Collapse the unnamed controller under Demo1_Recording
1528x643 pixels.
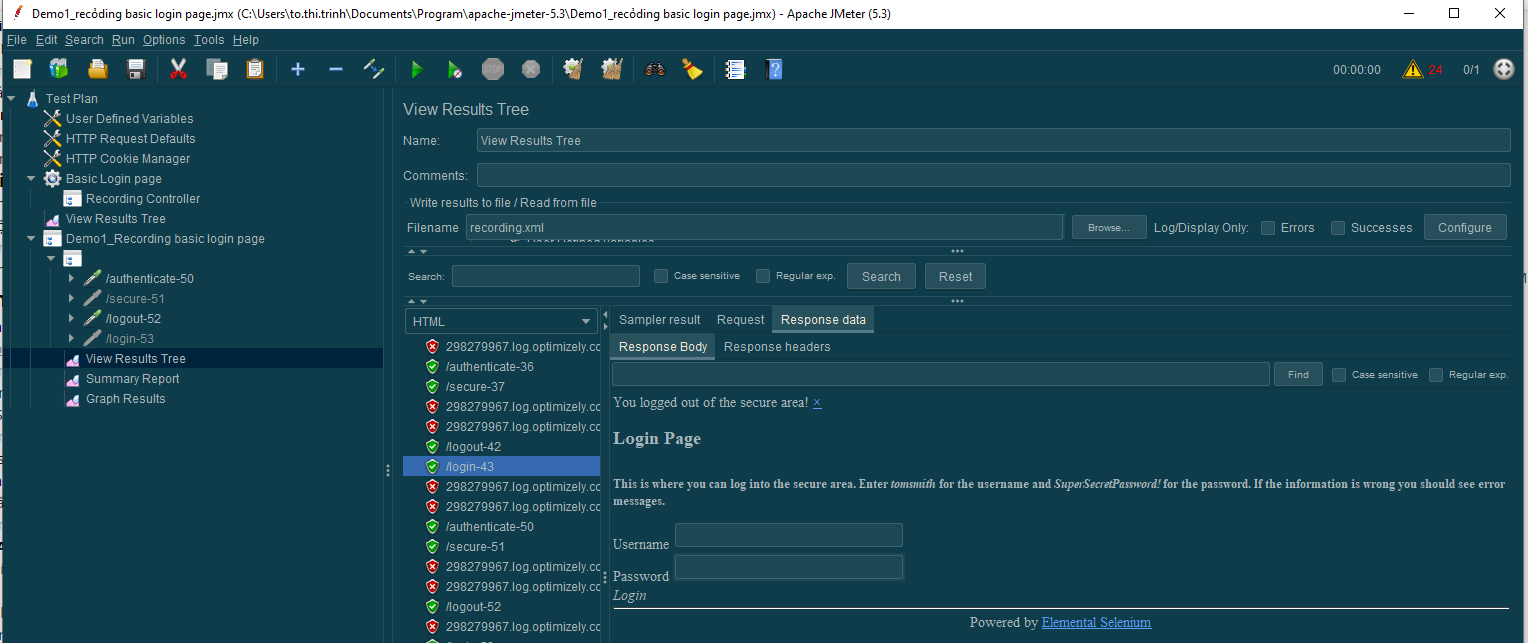(51, 259)
